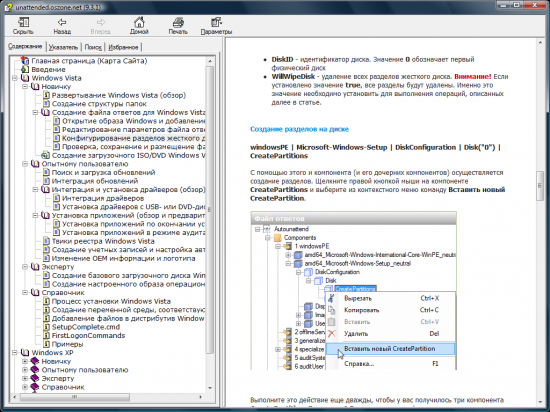The height and width of the screenshot is (412, 550).
Task: Collapse the Установка приложений tree node
Action: [x=35, y=215]
